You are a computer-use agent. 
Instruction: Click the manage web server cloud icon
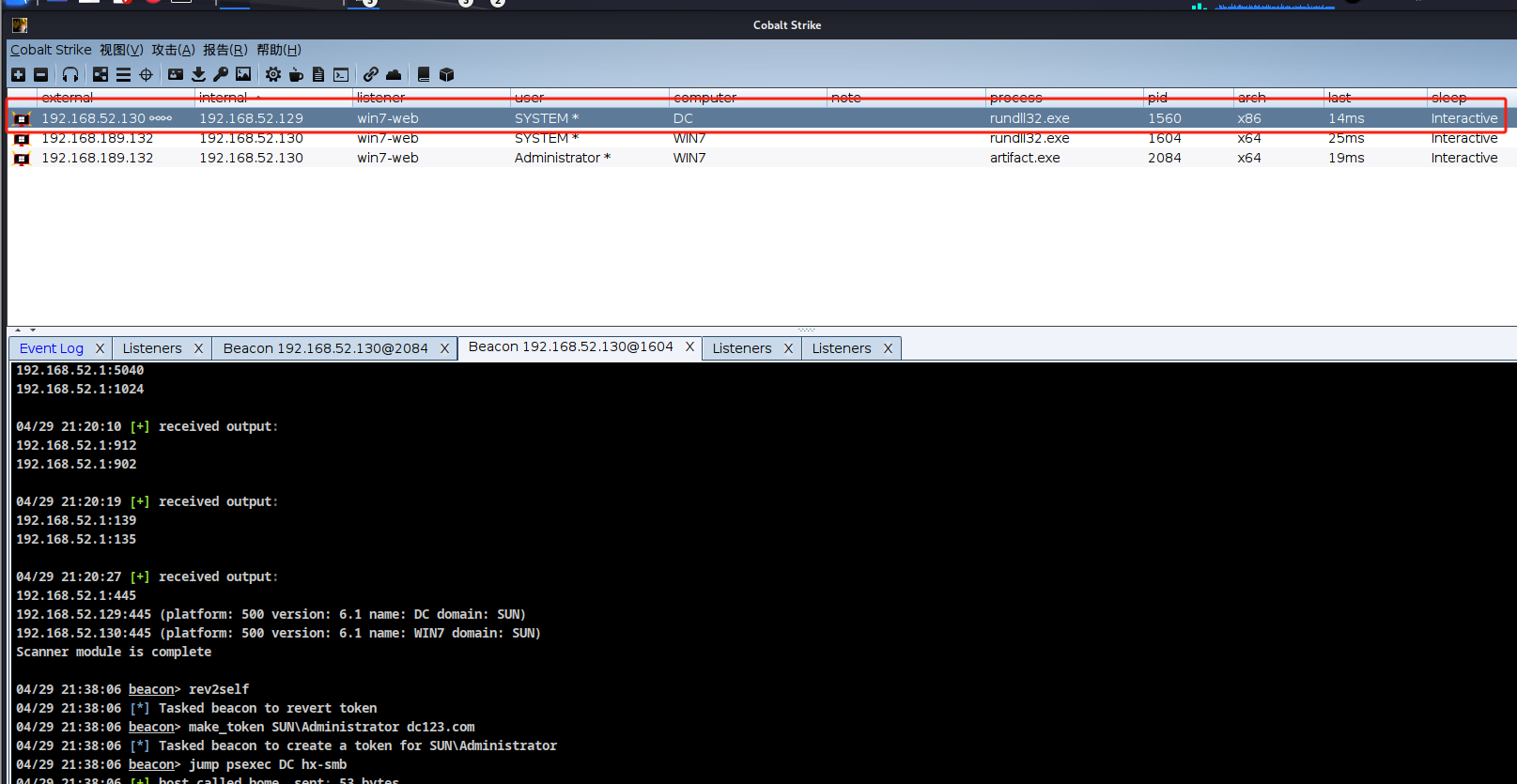click(394, 74)
